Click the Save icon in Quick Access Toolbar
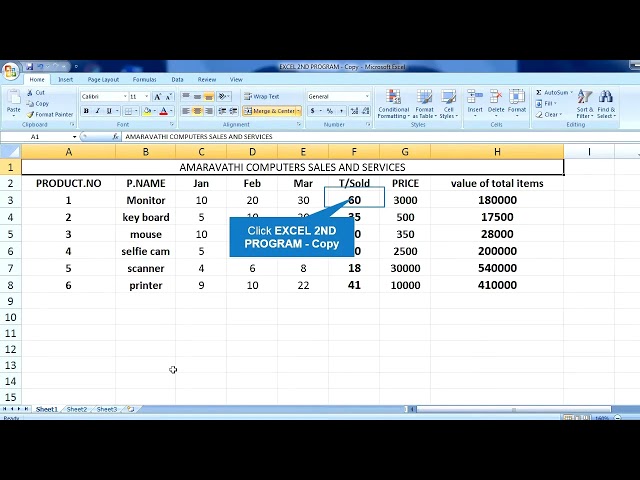Viewport: 640px width, 480px height. click(29, 67)
